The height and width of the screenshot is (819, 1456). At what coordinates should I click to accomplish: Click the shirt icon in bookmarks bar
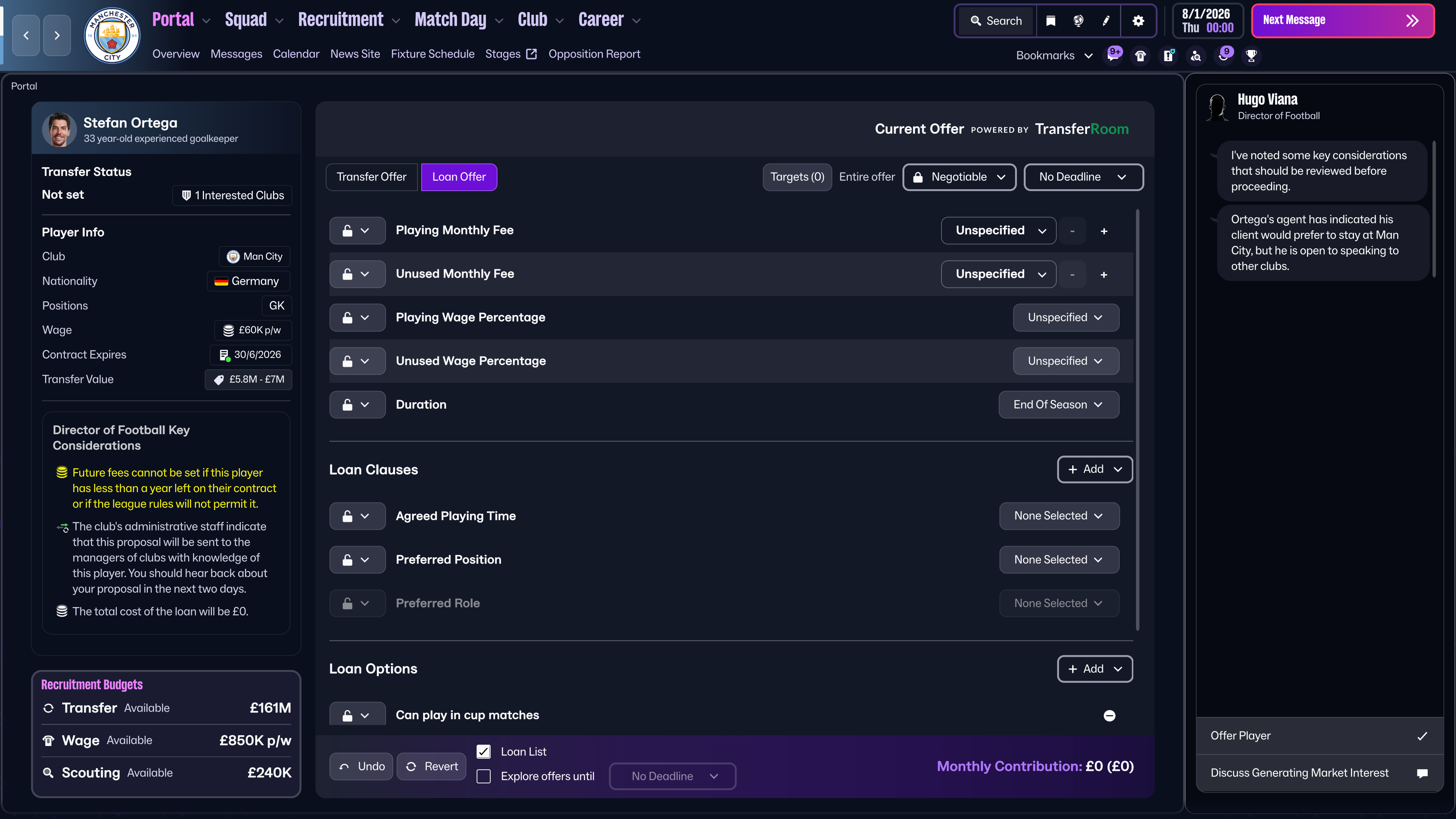pos(1141,55)
